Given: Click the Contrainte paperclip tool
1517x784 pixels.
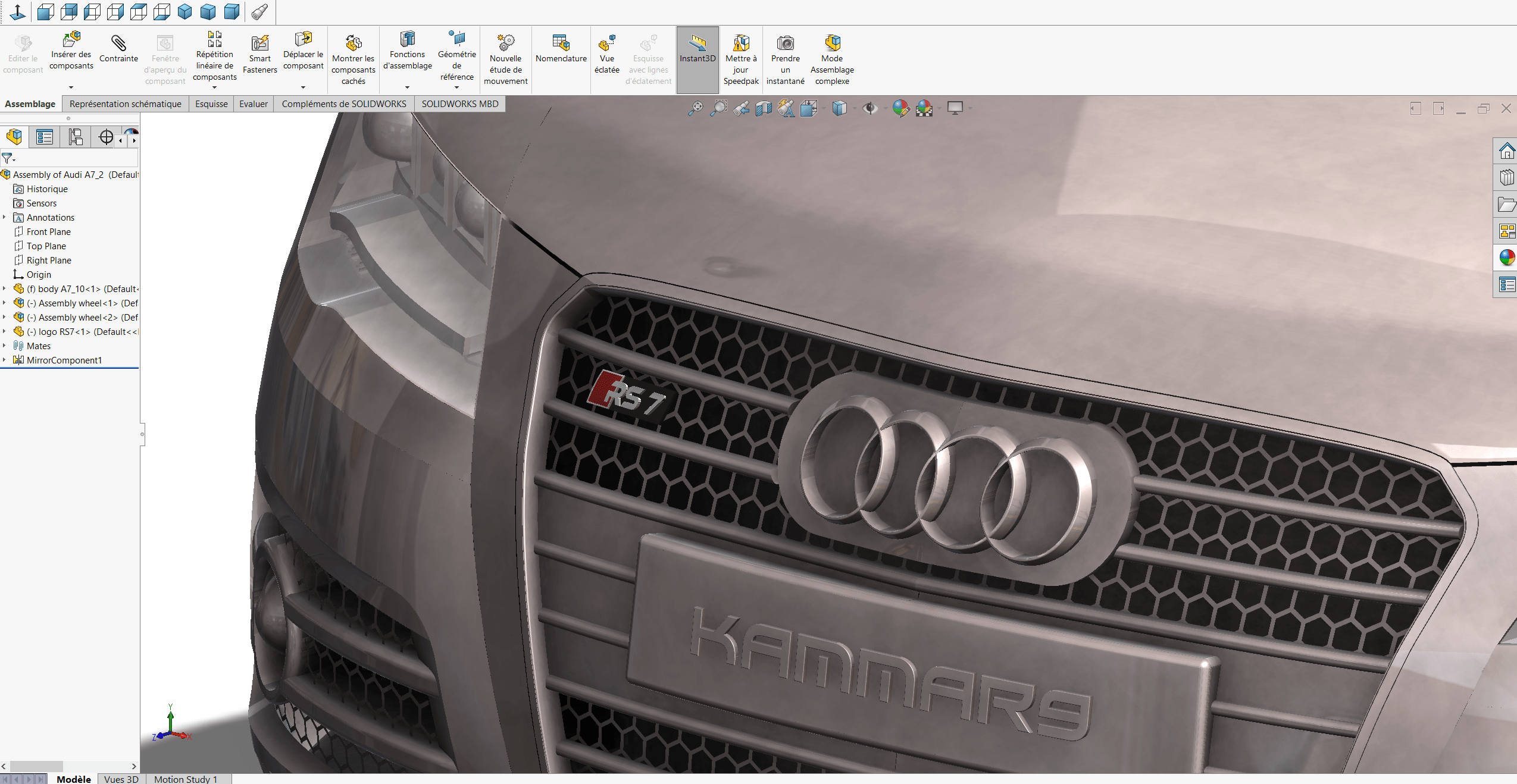Looking at the screenshot, I should click(118, 48).
